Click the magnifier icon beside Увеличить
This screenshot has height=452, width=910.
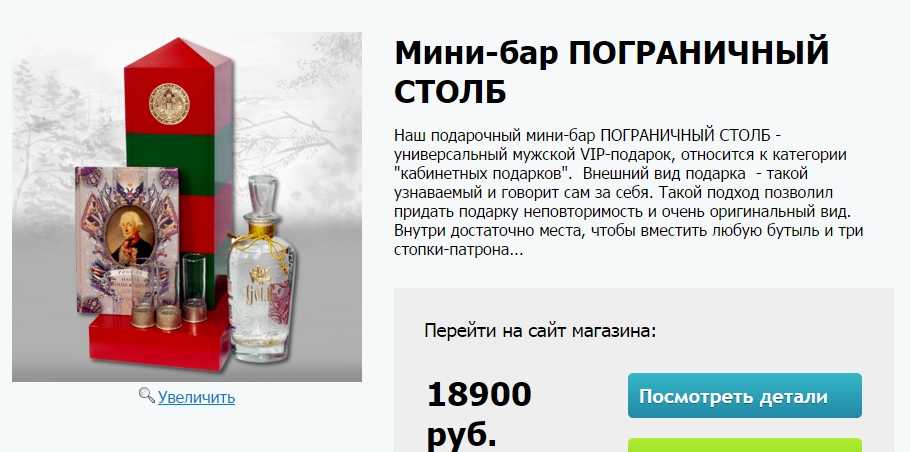click(x=146, y=396)
